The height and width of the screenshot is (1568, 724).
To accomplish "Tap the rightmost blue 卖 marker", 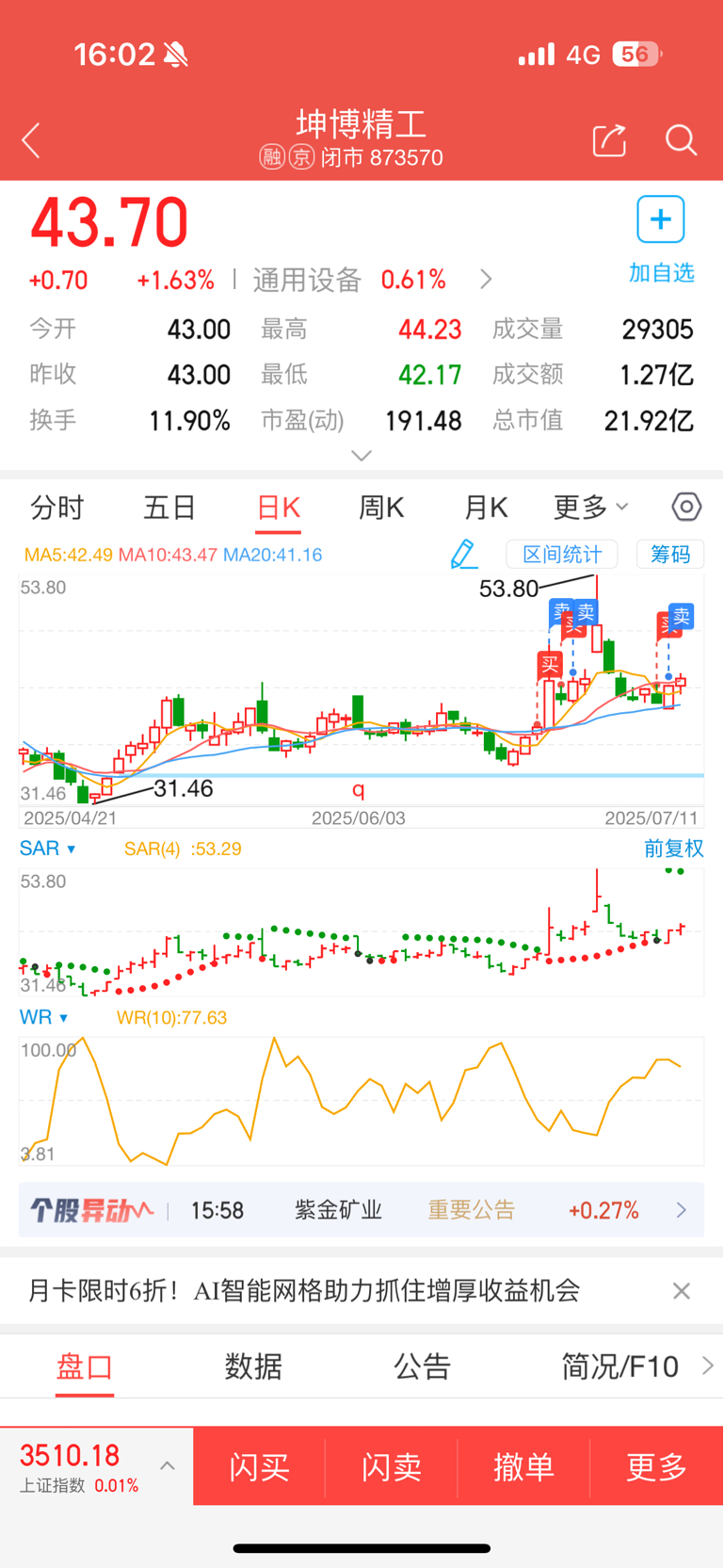I will (x=681, y=617).
